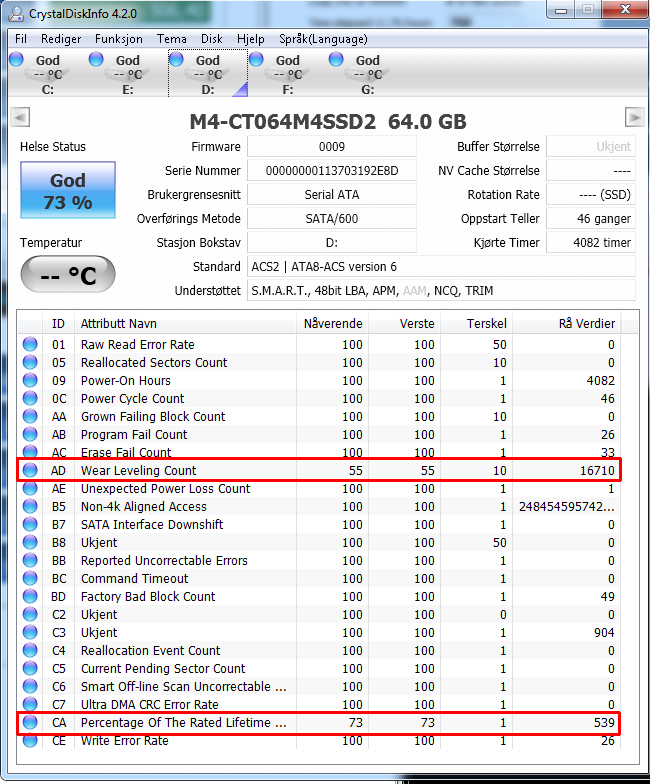Screen dimensions: 650x784
Task: Click the drive letter D: field
Action: point(332,242)
